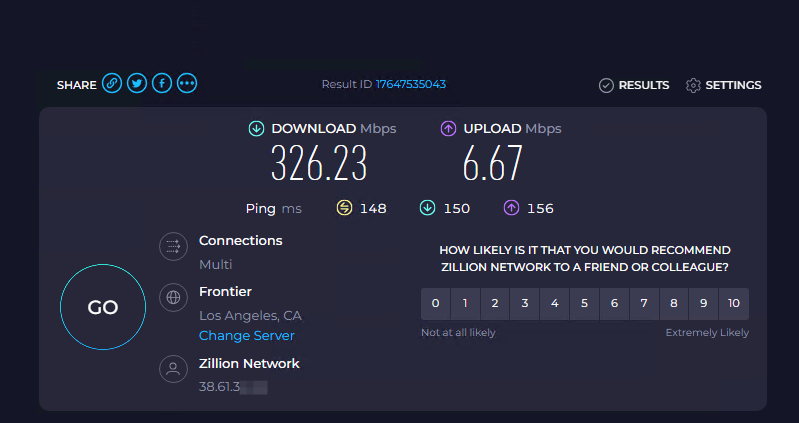
Task: Share result on Facebook
Action: (x=162, y=85)
